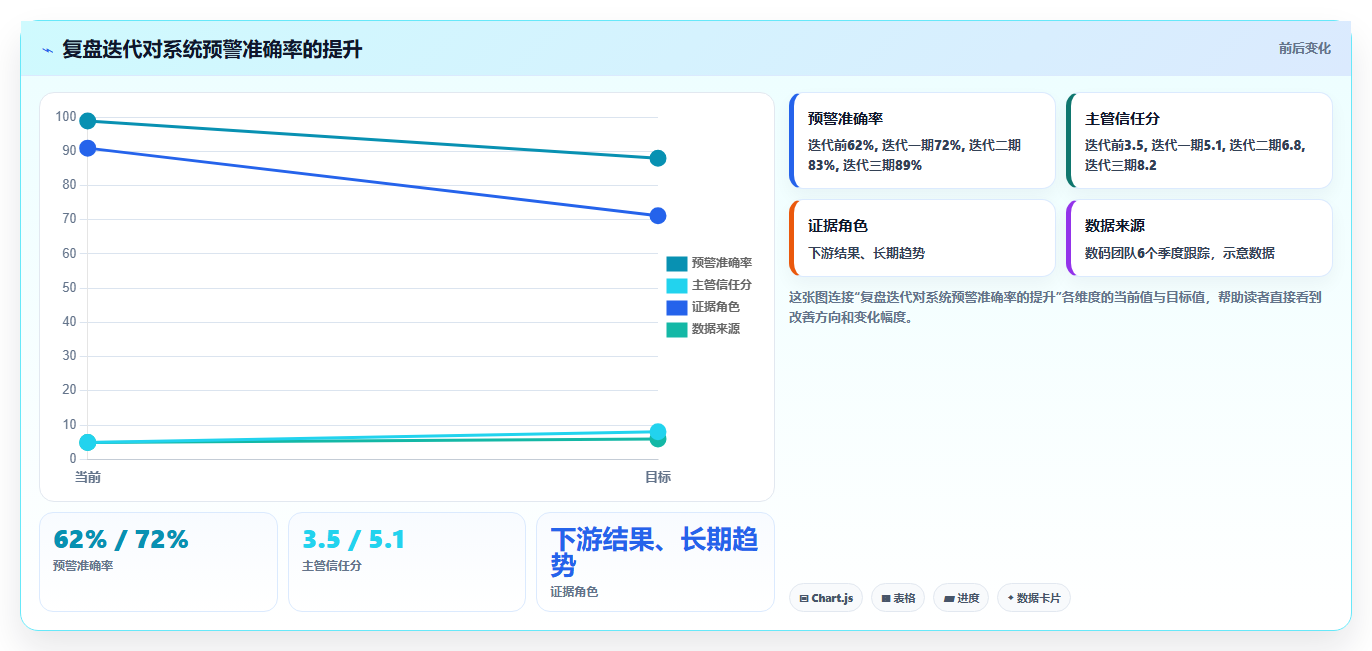The image size is (1372, 651).
Task: Click the 50 y-axis tick label
Action: click(69, 288)
